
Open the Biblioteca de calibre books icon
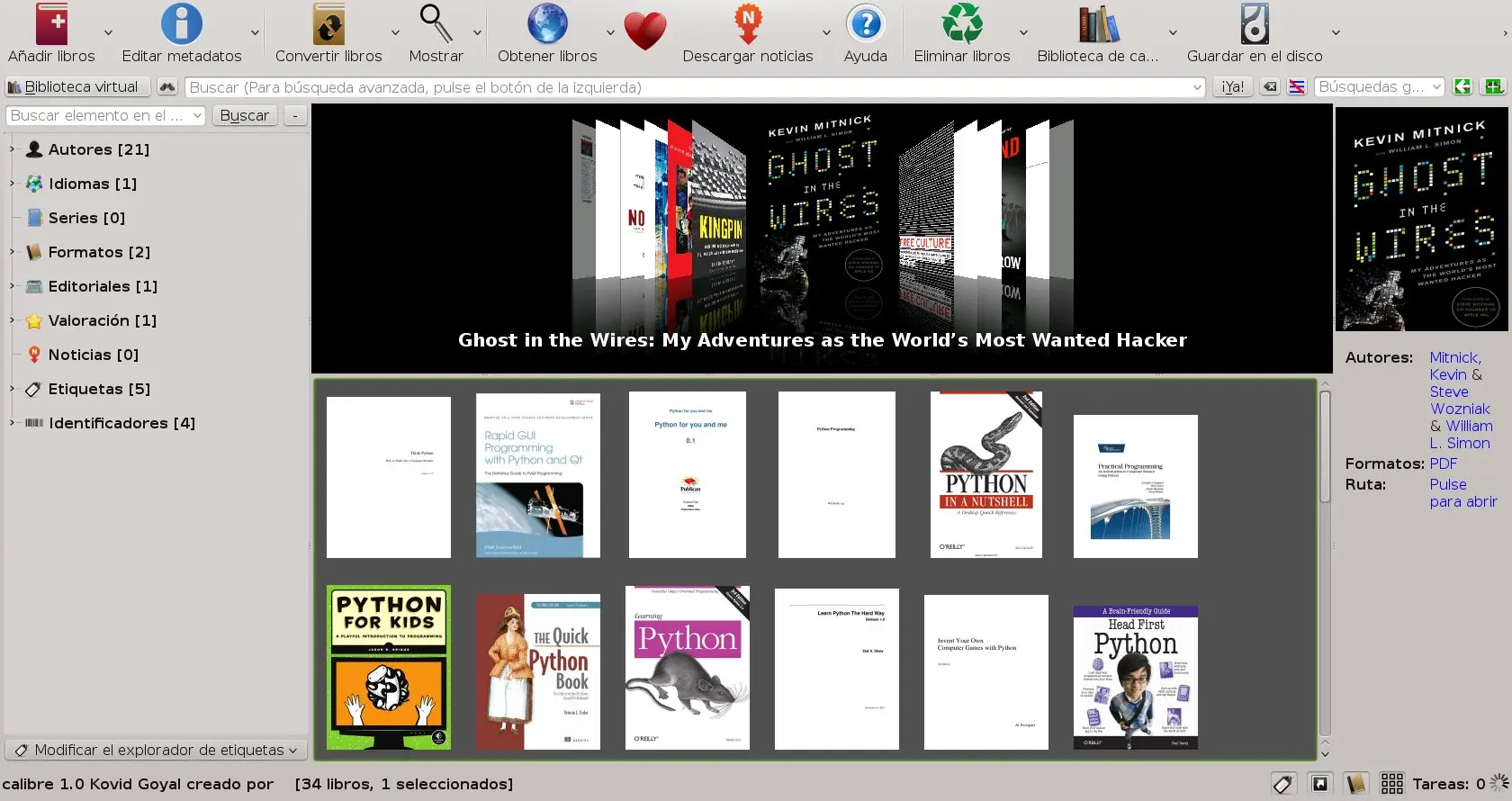[1099, 24]
